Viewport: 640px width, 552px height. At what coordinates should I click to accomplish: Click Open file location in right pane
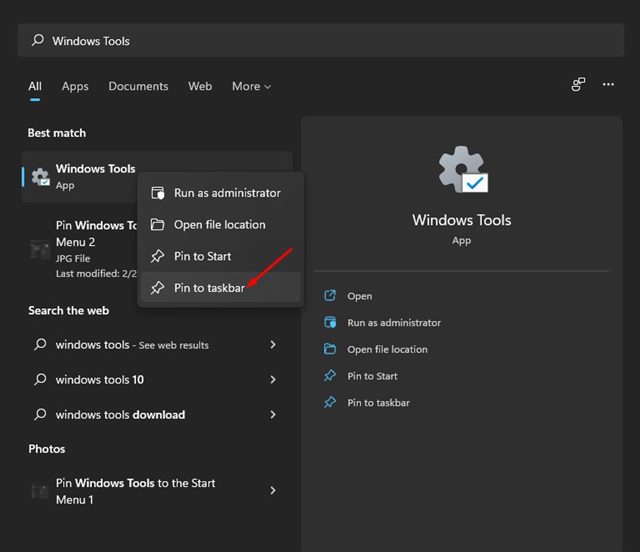pos(387,349)
